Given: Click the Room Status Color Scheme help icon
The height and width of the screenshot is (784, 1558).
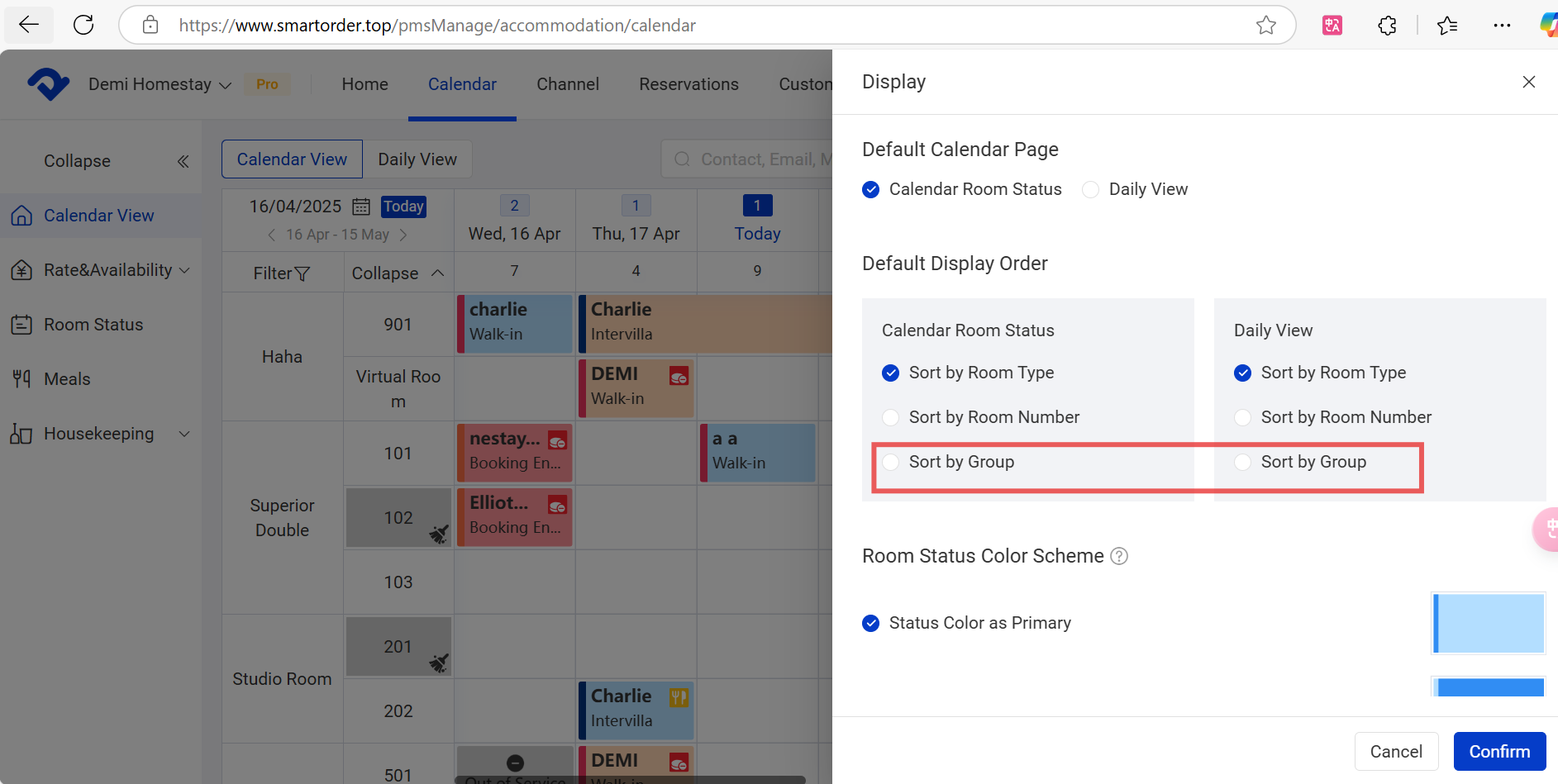Looking at the screenshot, I should pos(1119,556).
